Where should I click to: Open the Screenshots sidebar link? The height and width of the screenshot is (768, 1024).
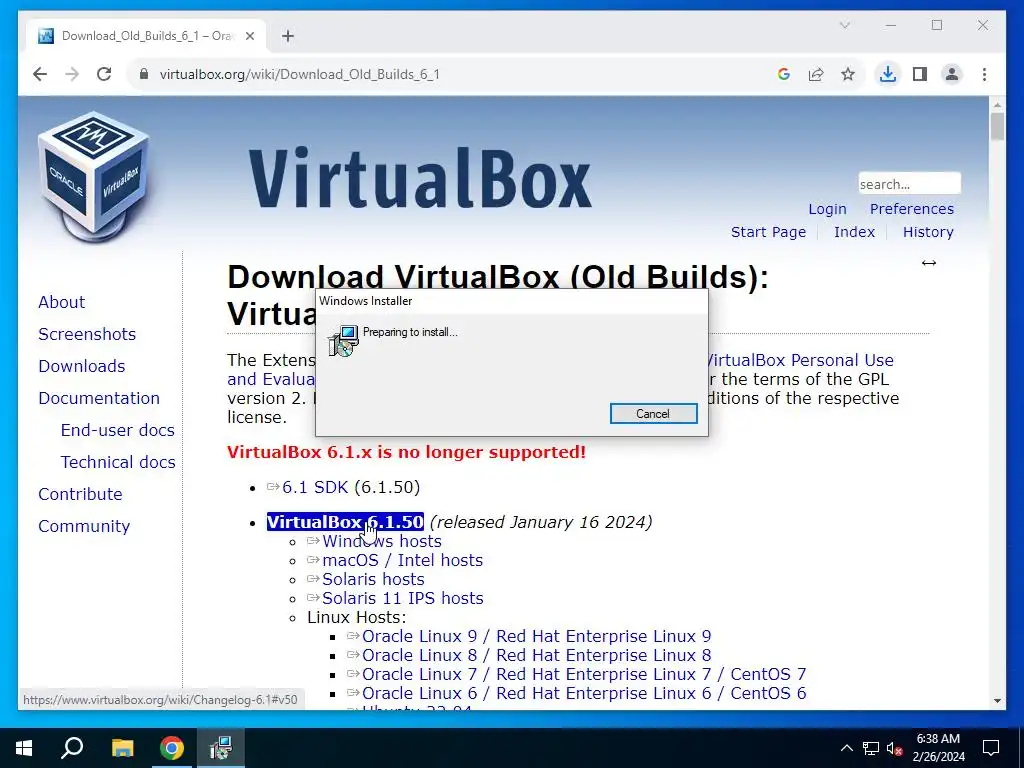click(87, 334)
